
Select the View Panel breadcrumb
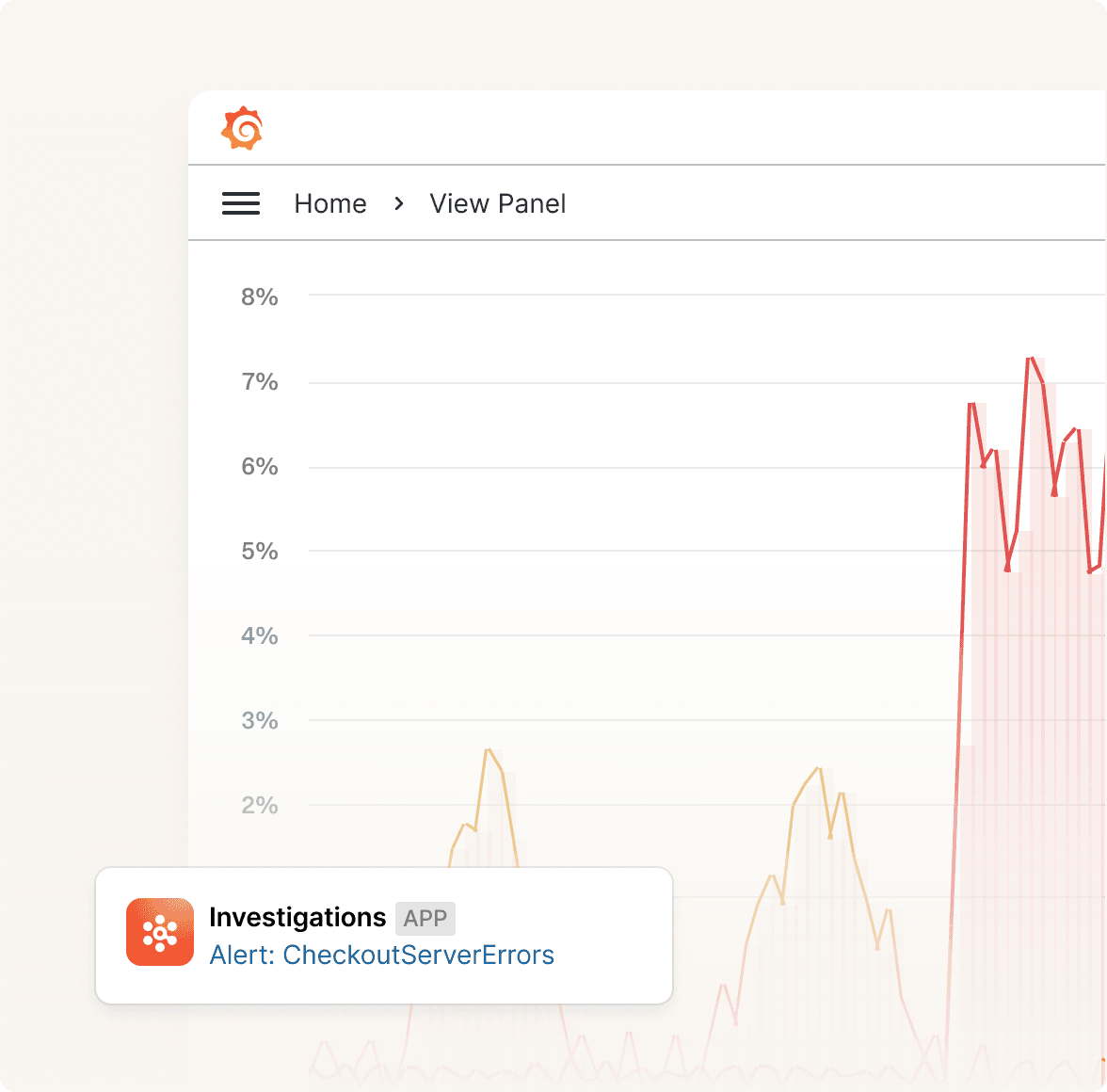point(498,203)
